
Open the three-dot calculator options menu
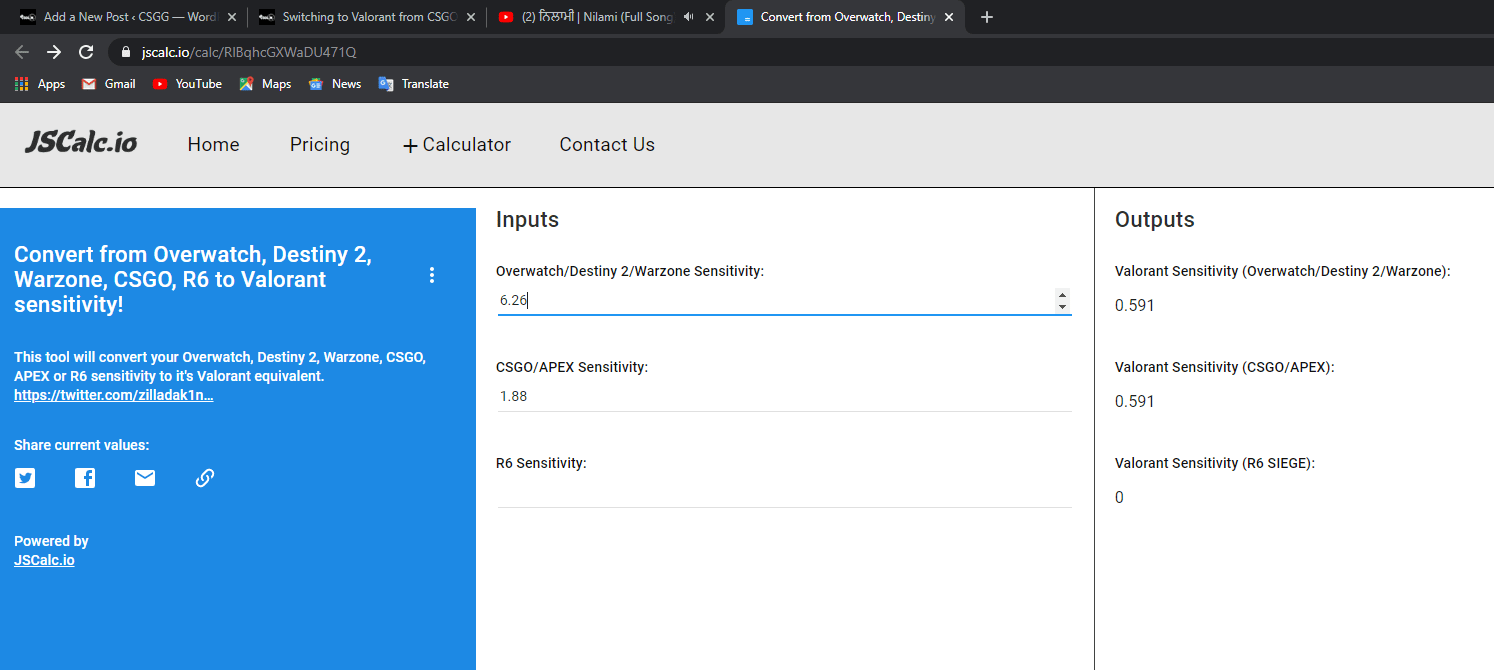[x=432, y=275]
